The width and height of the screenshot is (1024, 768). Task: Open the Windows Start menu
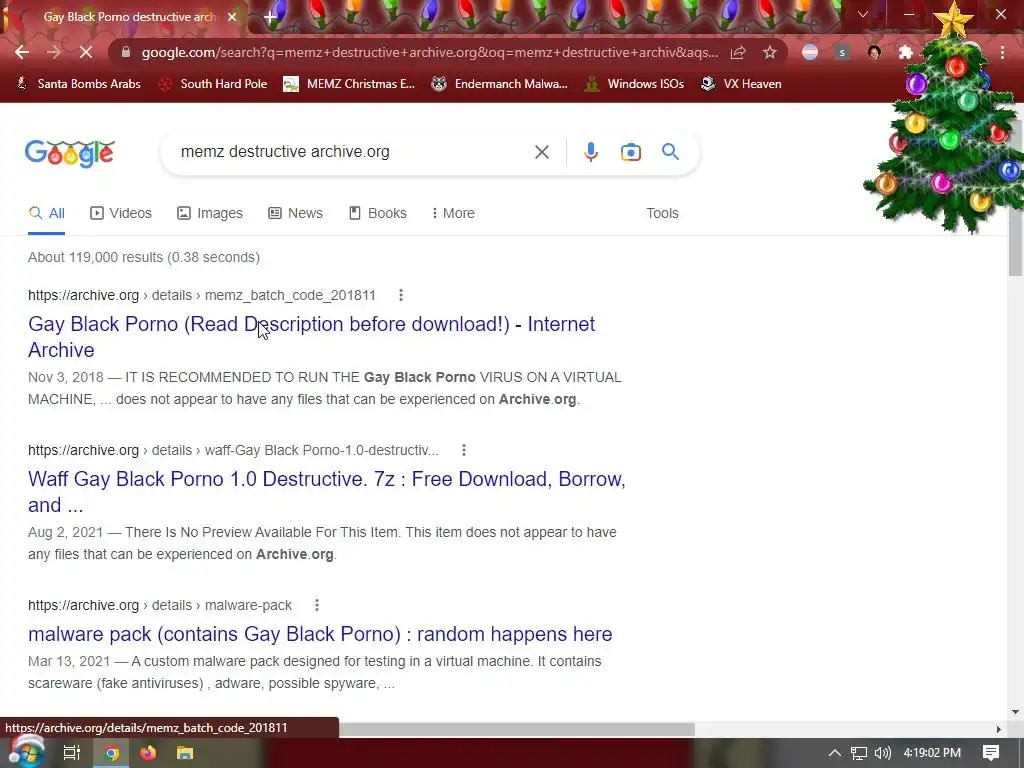26,753
